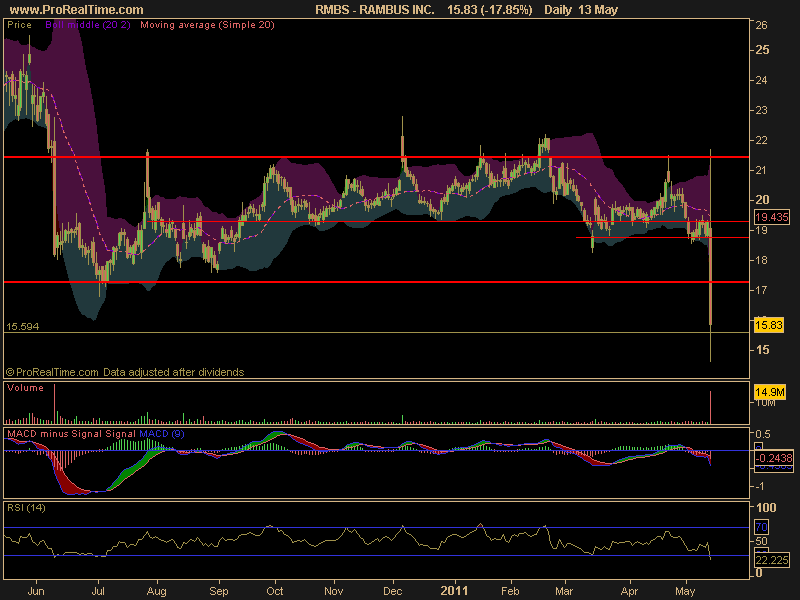
Task: Click the blue MACD (9) label
Action: (162, 434)
